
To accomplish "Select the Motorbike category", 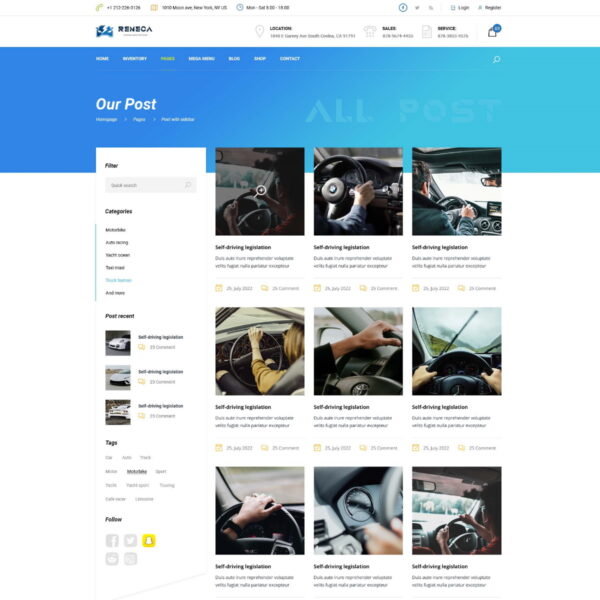I will 115,229.
